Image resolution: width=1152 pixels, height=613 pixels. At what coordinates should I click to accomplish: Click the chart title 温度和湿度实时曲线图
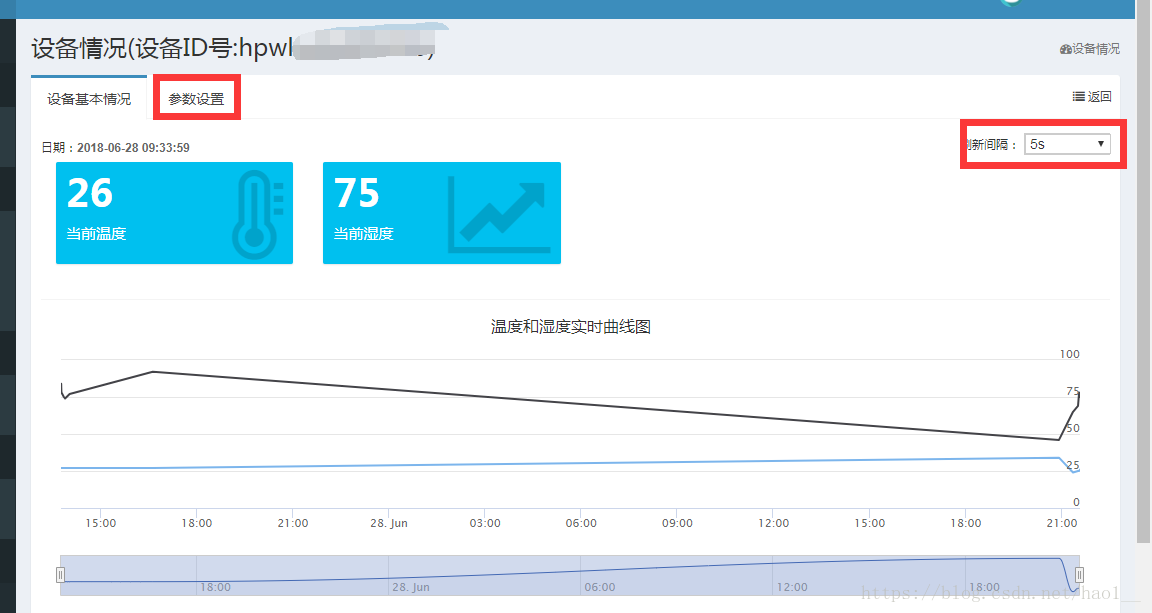pyautogui.click(x=571, y=326)
